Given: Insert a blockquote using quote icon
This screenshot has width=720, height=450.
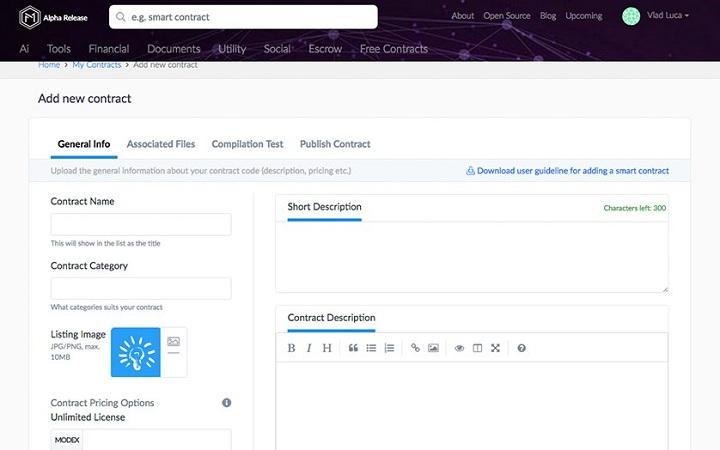Looking at the screenshot, I should (353, 348).
